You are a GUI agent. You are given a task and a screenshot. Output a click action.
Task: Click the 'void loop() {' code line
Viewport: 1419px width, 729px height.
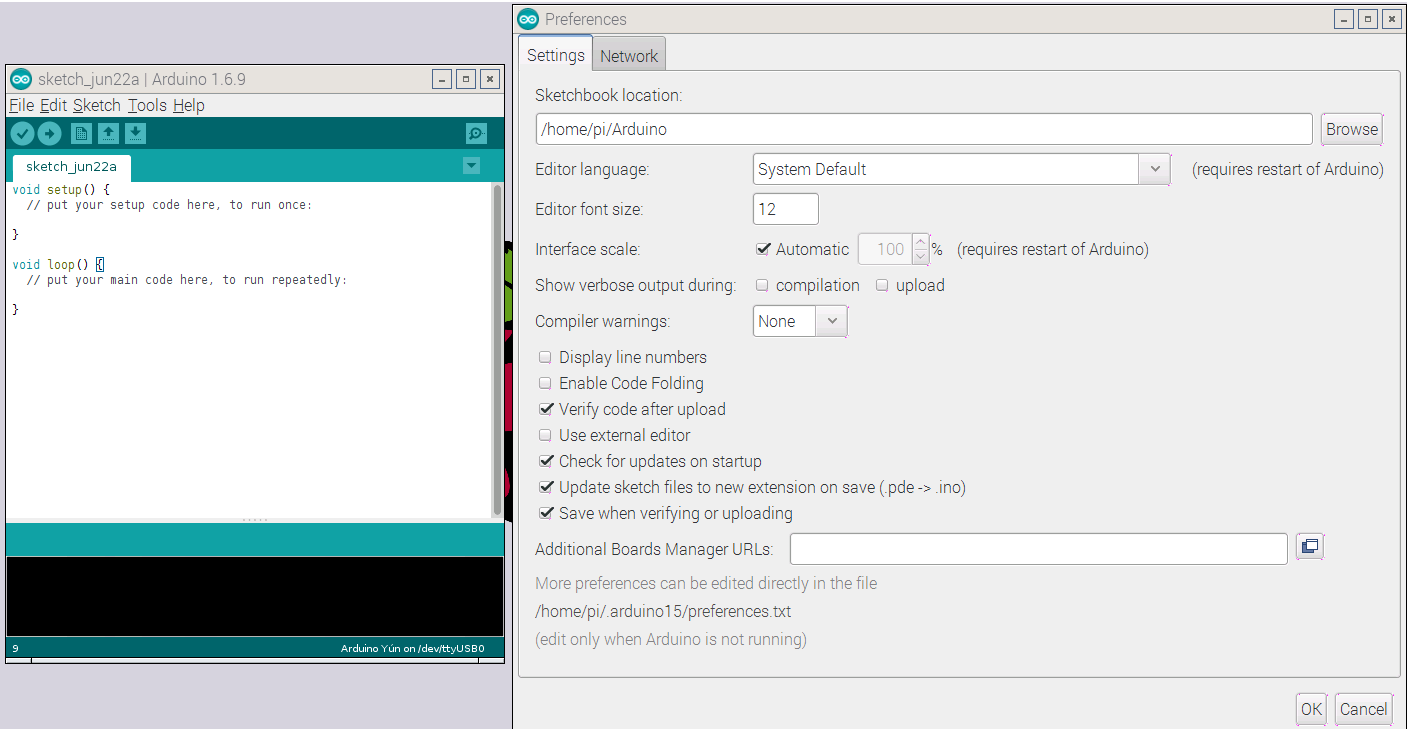coord(58,265)
